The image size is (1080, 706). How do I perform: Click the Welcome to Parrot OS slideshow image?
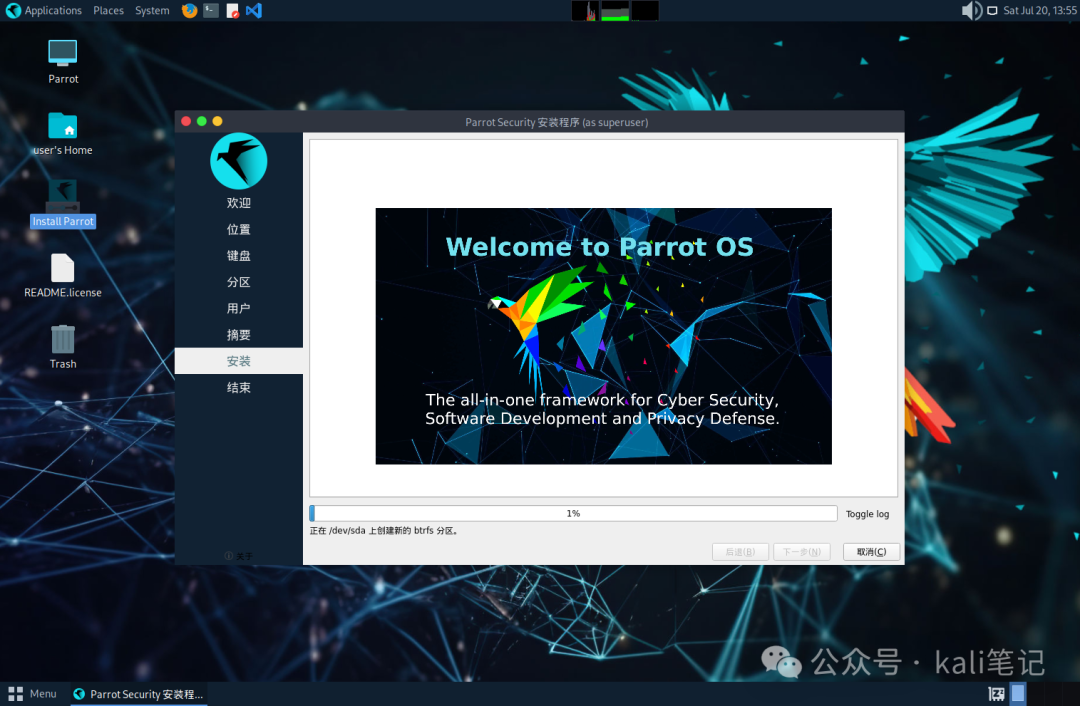tap(603, 336)
